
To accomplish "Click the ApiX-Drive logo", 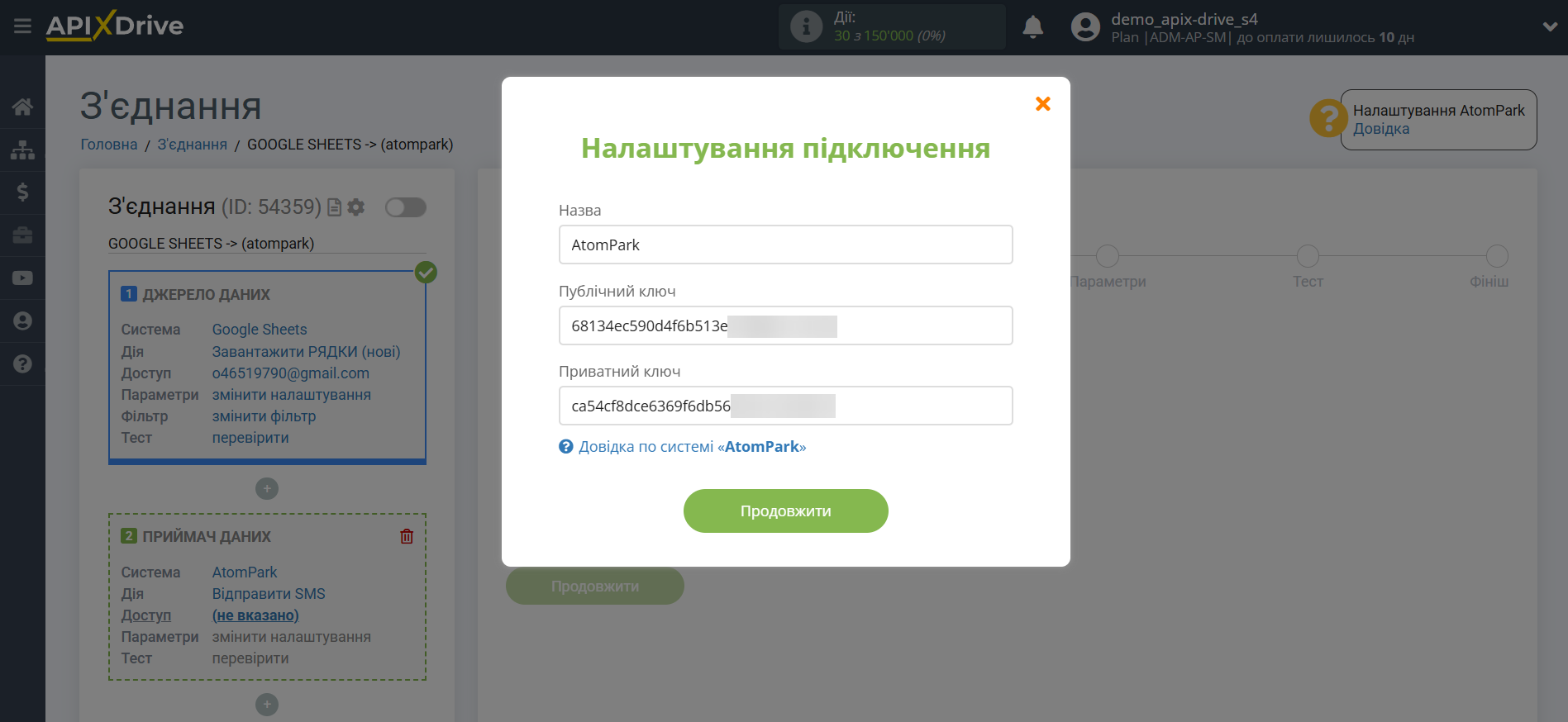I will [x=115, y=26].
